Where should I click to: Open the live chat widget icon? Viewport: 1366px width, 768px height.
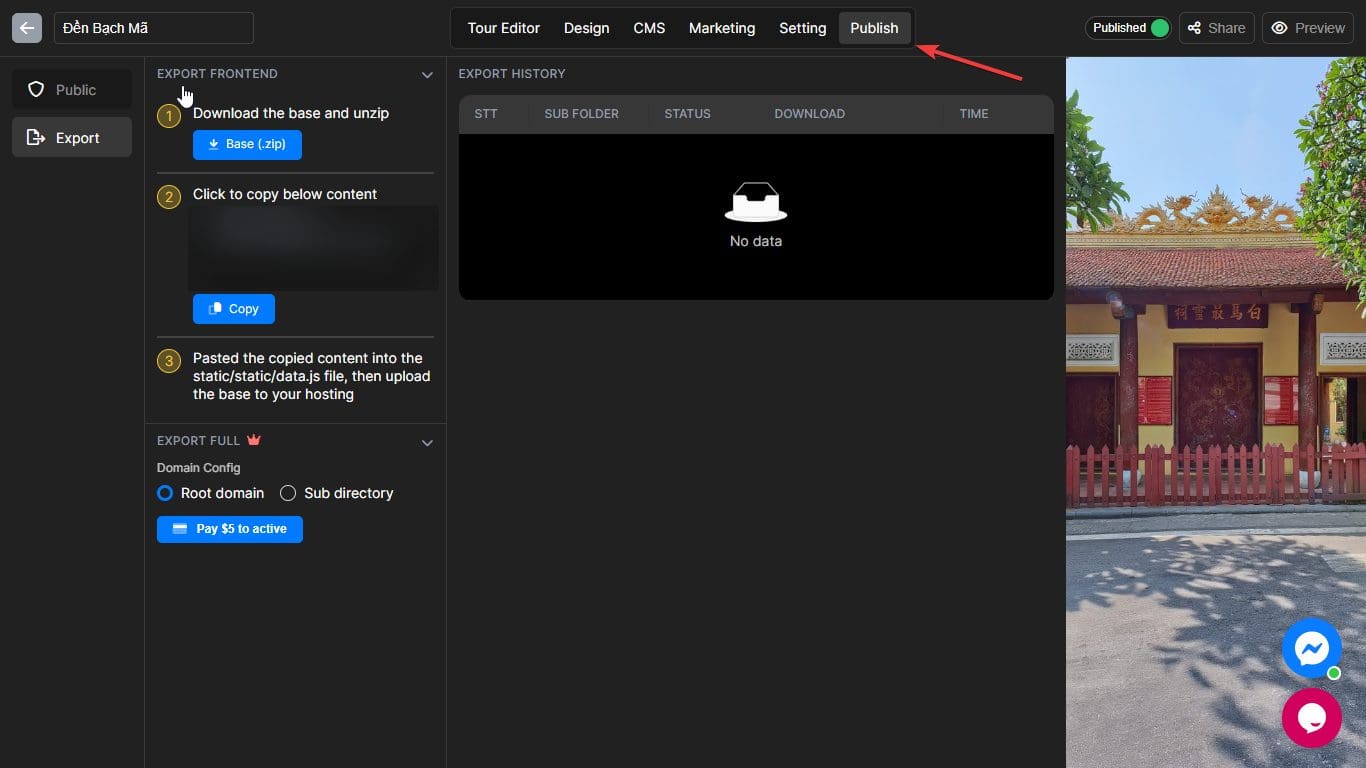1311,717
